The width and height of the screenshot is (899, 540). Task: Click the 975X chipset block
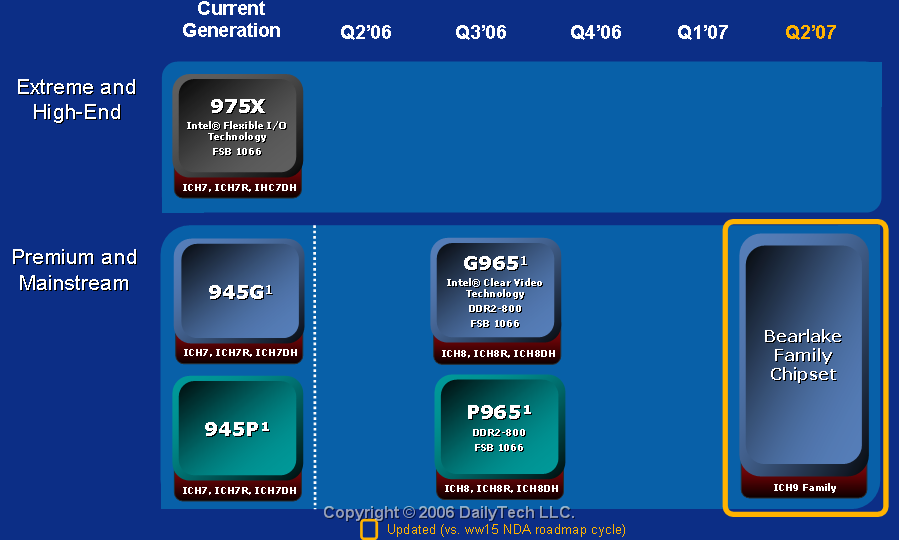(238, 126)
